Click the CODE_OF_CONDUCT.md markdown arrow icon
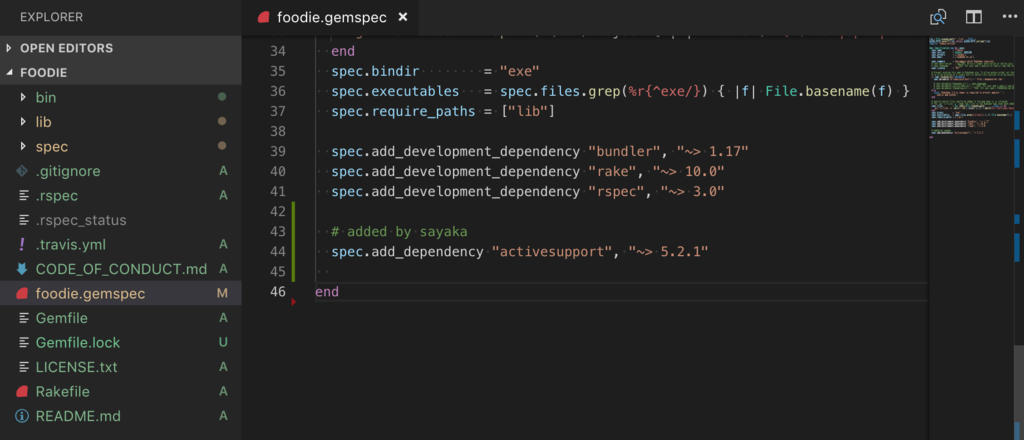Screen dimensions: 1024x440 click(23, 269)
